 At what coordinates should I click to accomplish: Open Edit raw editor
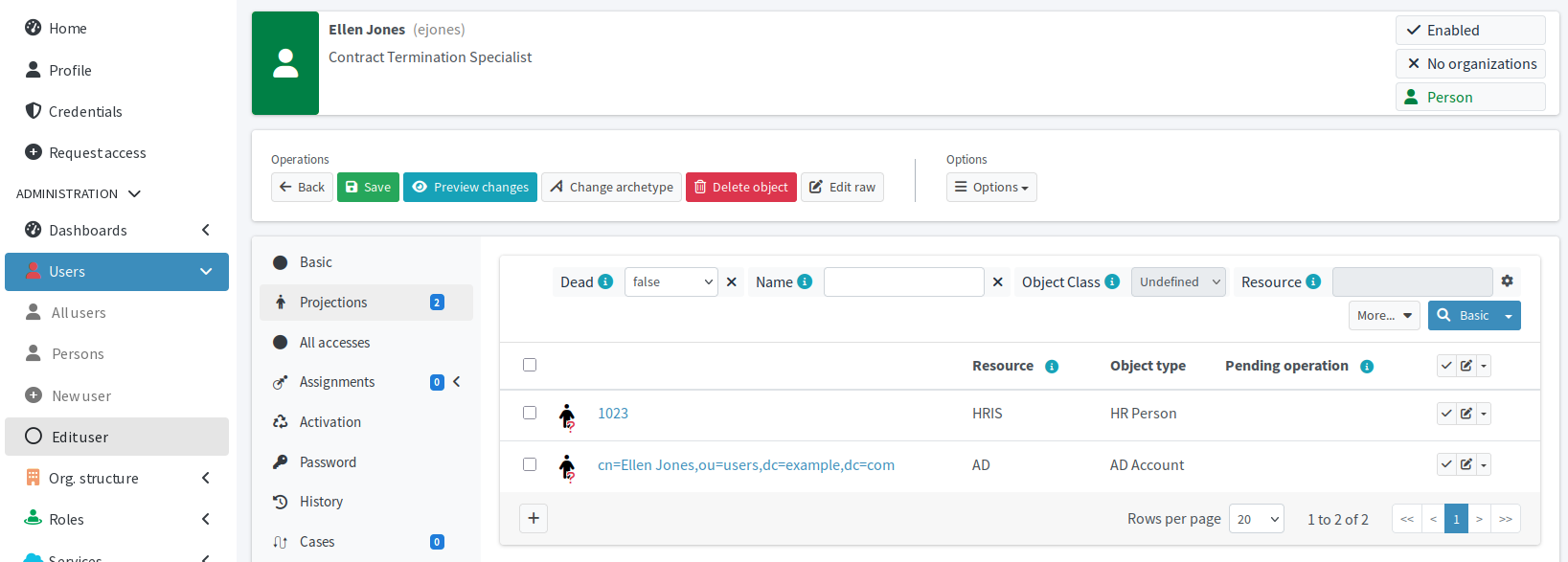click(x=842, y=187)
